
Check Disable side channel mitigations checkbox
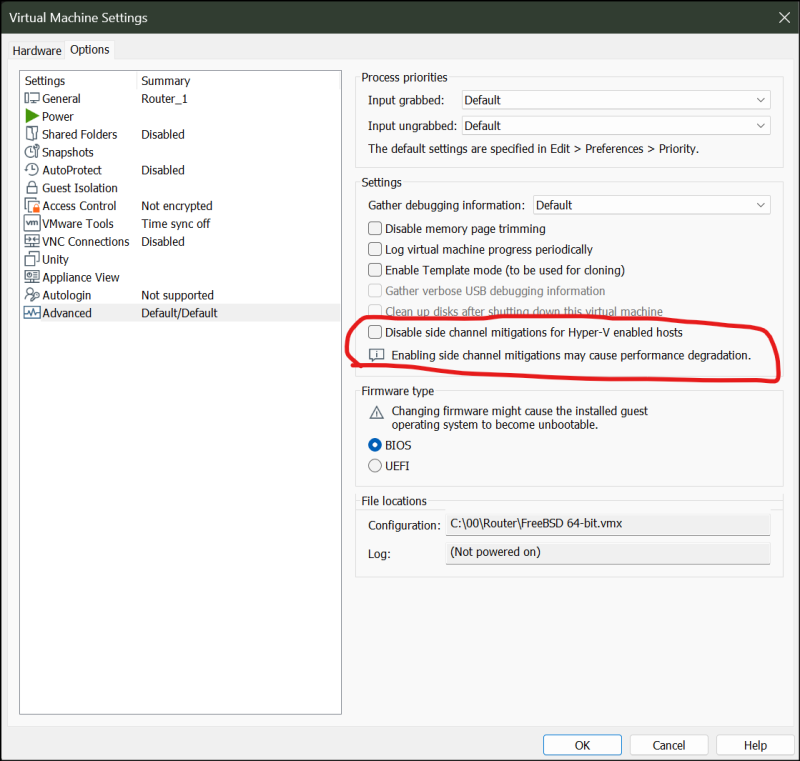pyautogui.click(x=375, y=332)
